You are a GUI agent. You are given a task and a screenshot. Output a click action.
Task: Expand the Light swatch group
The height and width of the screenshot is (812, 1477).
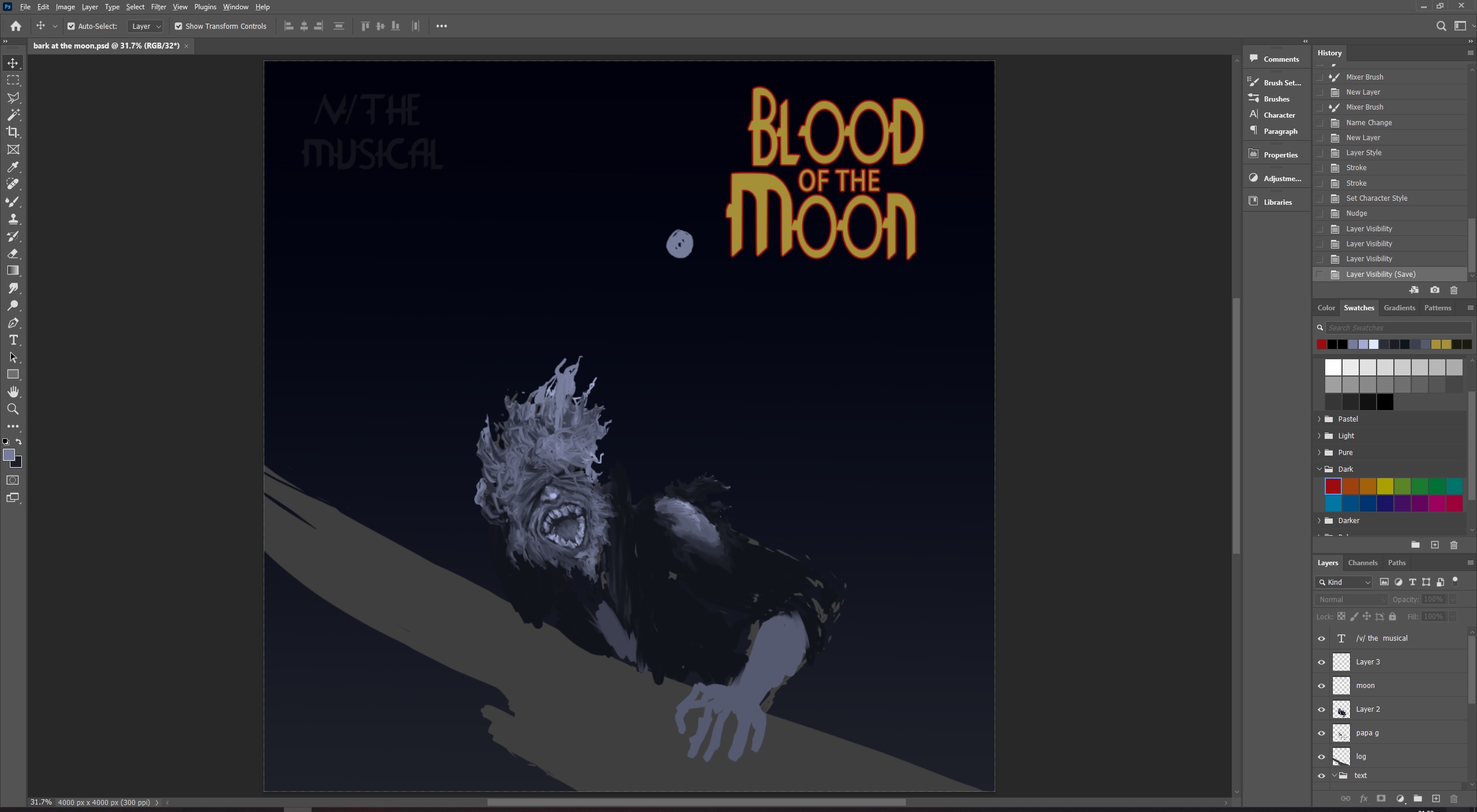pyautogui.click(x=1319, y=436)
